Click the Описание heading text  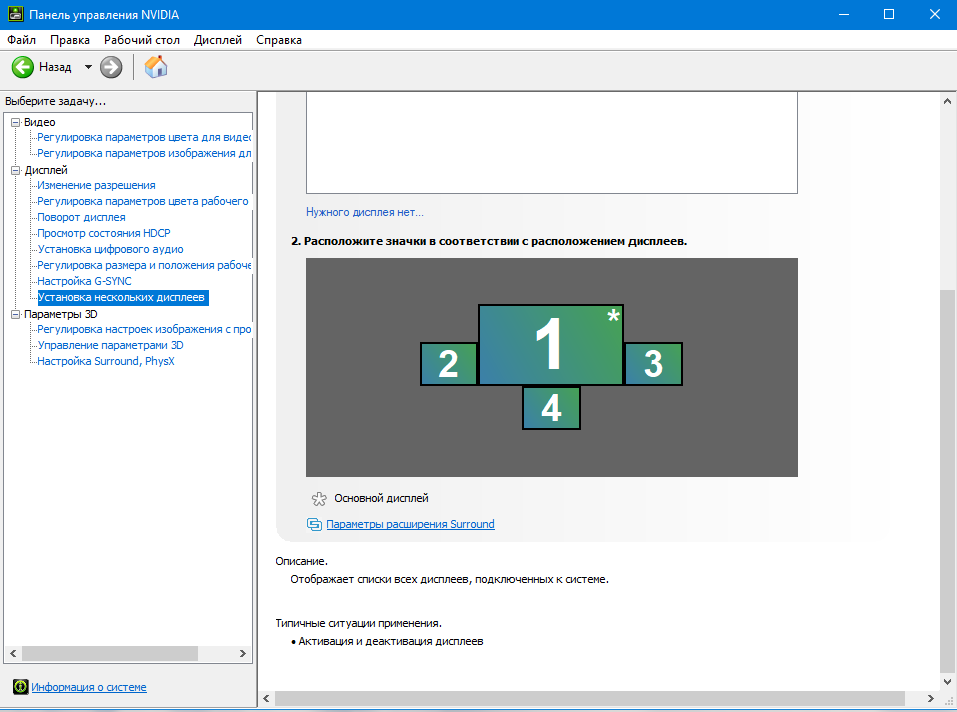302,561
